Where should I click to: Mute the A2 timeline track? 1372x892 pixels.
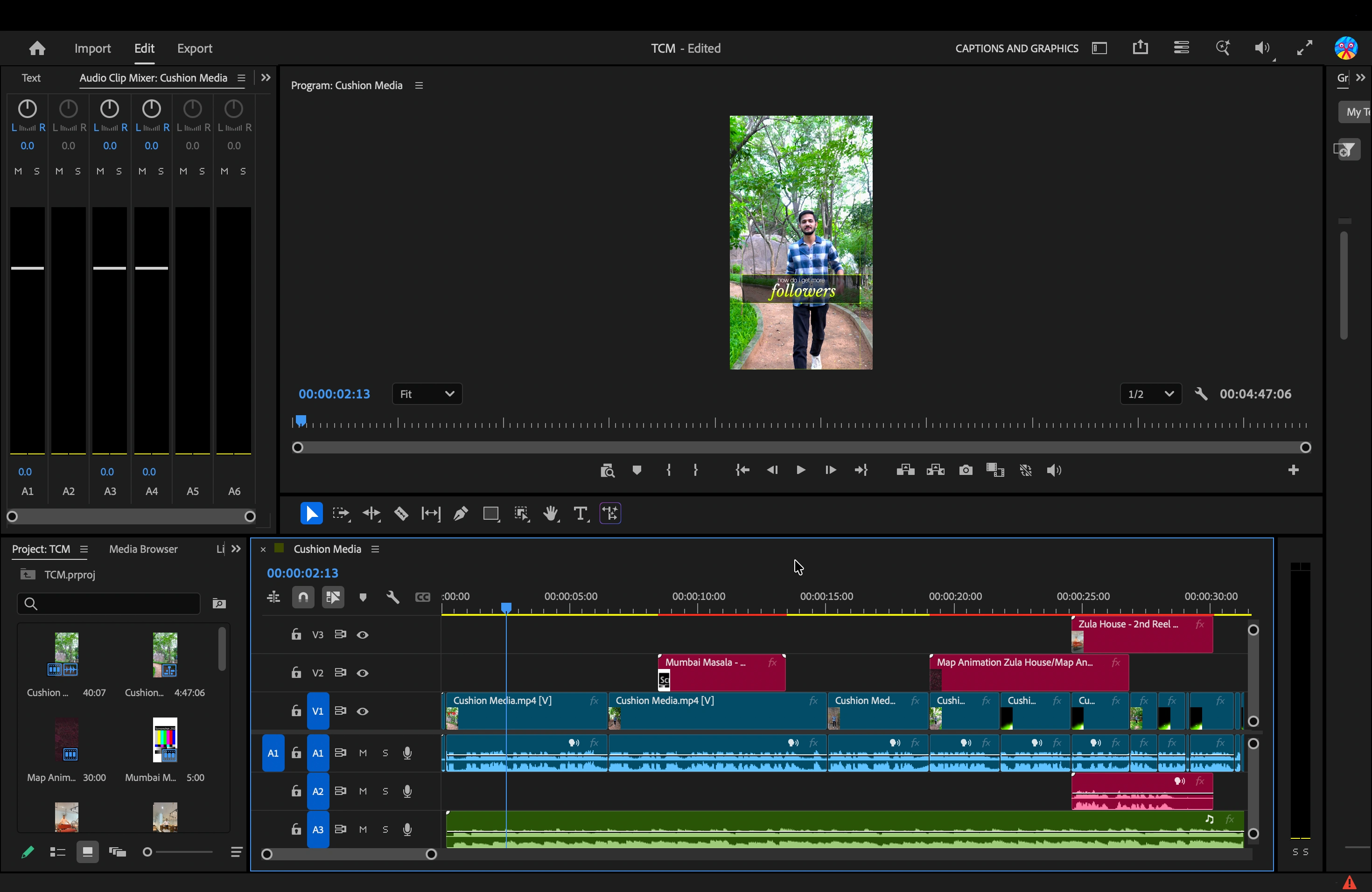pyautogui.click(x=363, y=791)
